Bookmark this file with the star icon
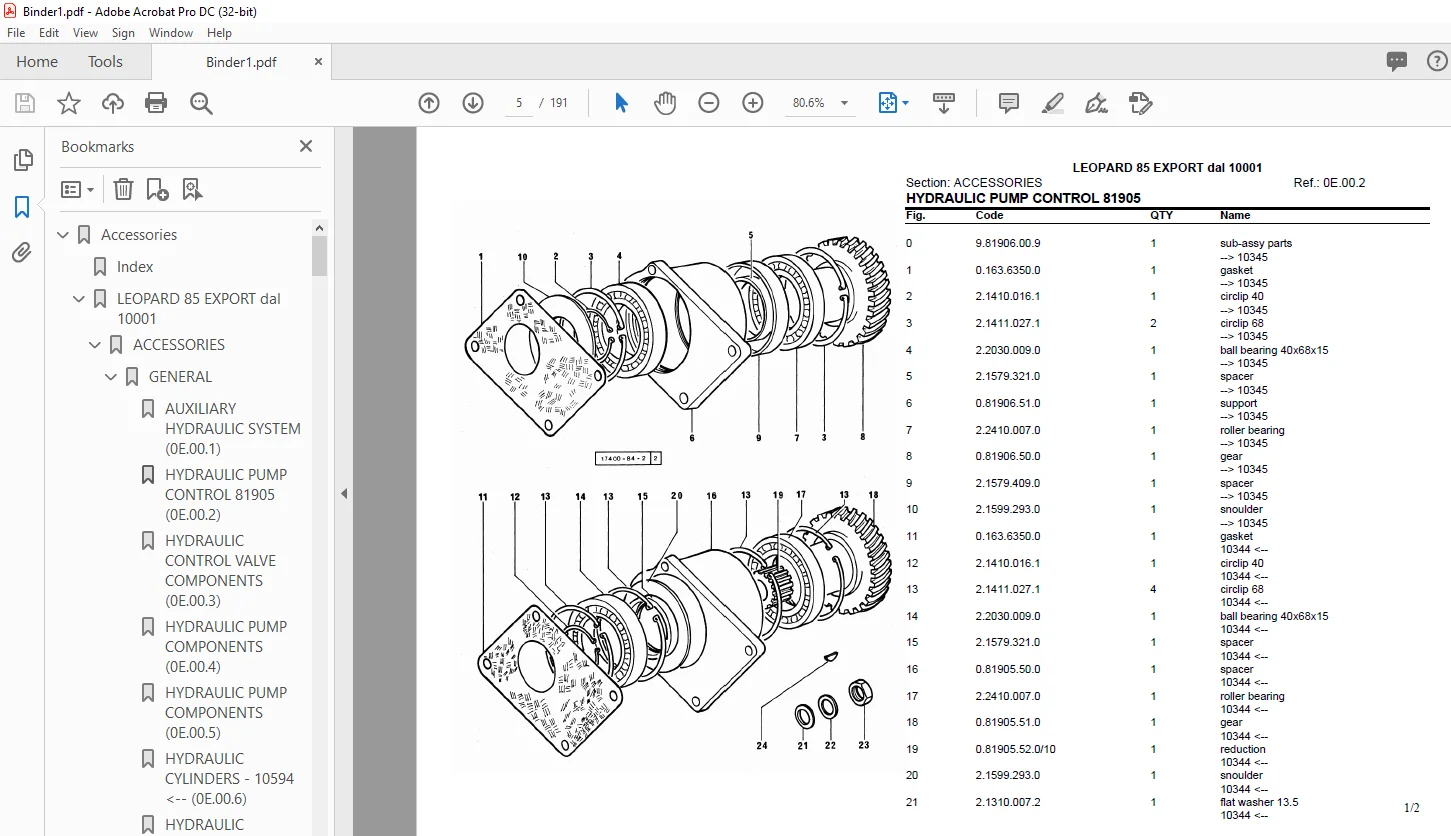1451x836 pixels. tap(69, 103)
